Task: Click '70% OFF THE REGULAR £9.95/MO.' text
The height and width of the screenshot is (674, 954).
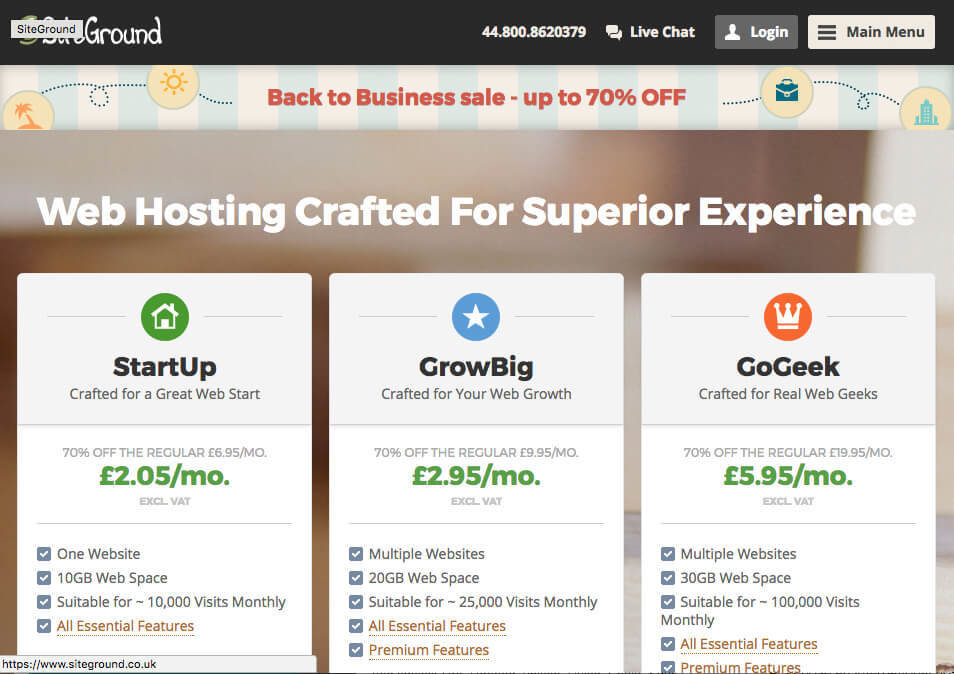Action: tap(476, 453)
